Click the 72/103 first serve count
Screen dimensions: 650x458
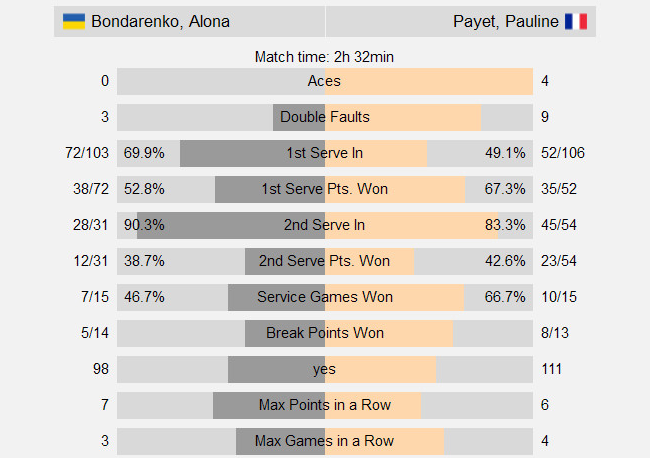tap(85, 153)
